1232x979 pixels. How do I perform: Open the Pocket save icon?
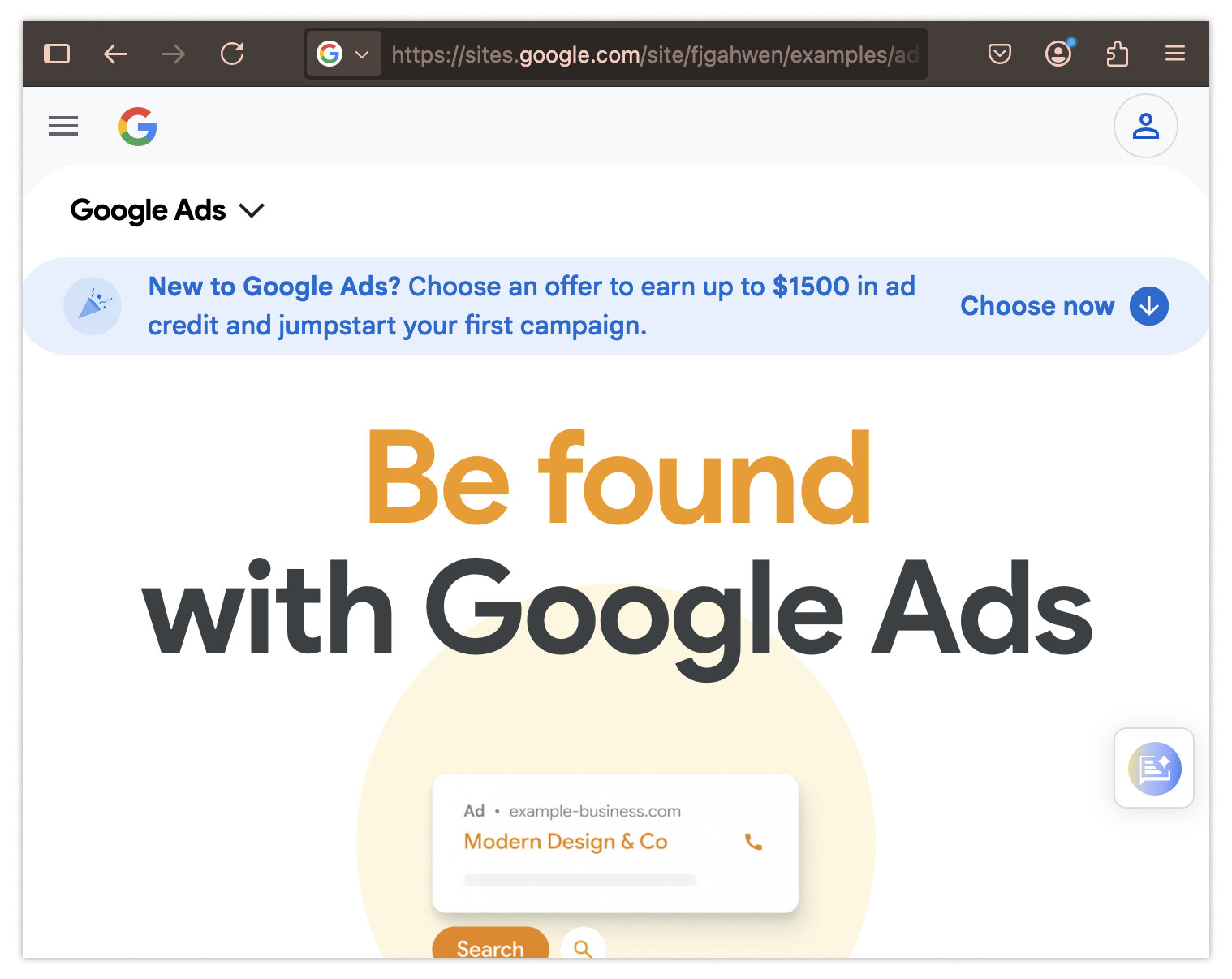pos(1000,54)
